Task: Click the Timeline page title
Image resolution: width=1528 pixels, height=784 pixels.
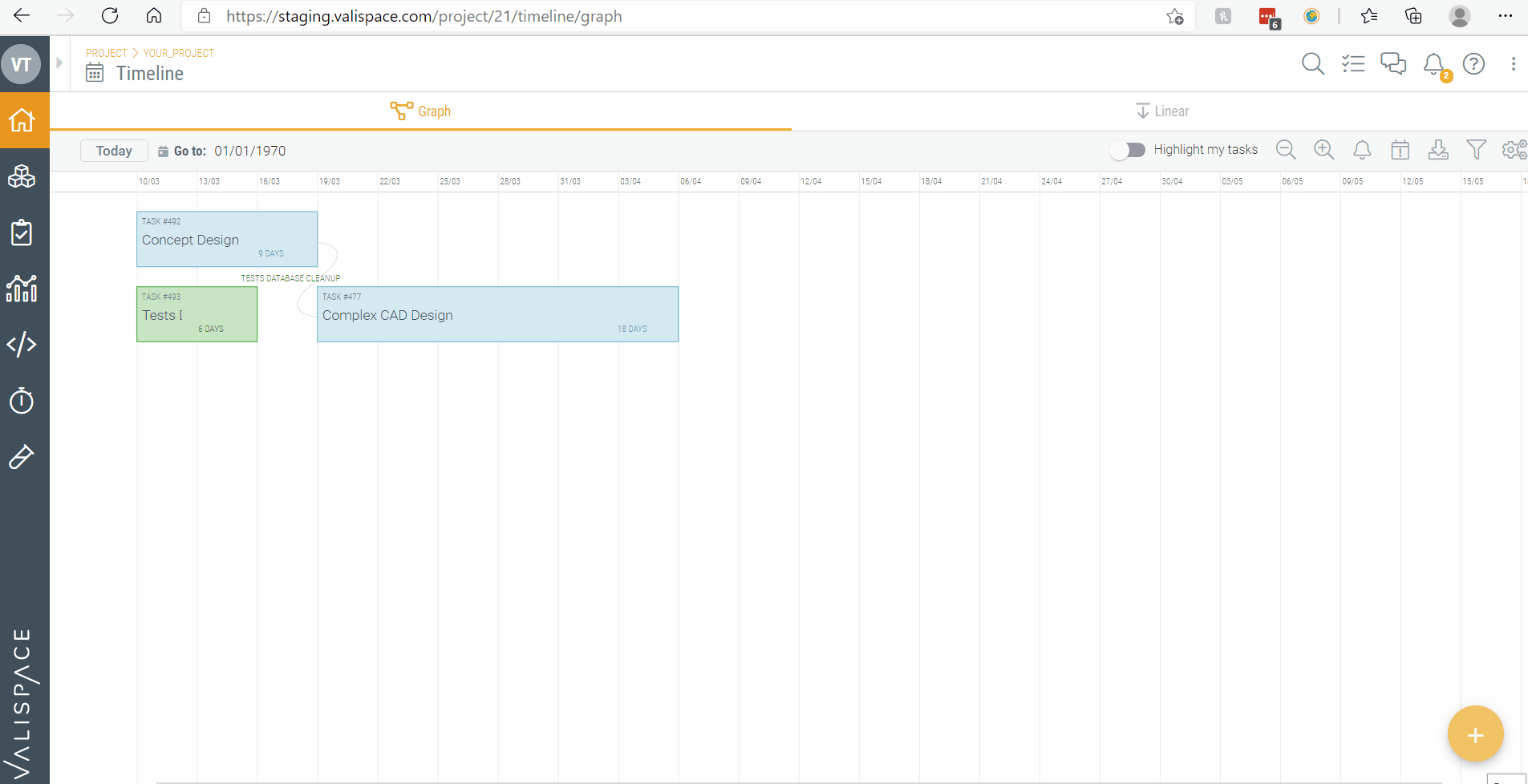Action: [x=150, y=74]
